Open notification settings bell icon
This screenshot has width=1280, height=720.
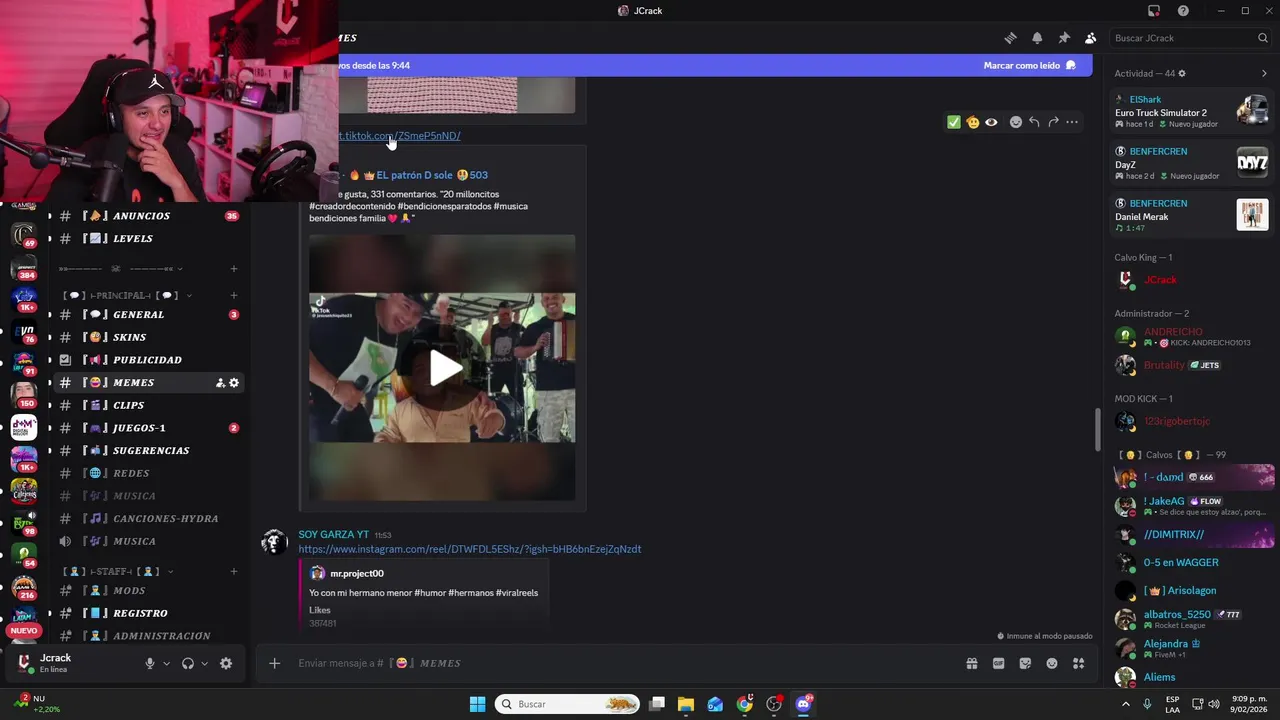1037,38
